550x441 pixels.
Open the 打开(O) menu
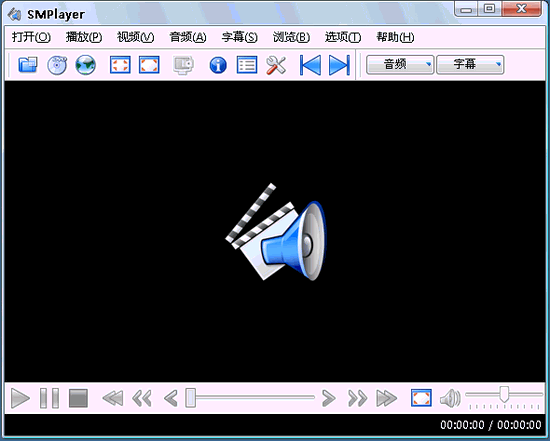pos(31,37)
